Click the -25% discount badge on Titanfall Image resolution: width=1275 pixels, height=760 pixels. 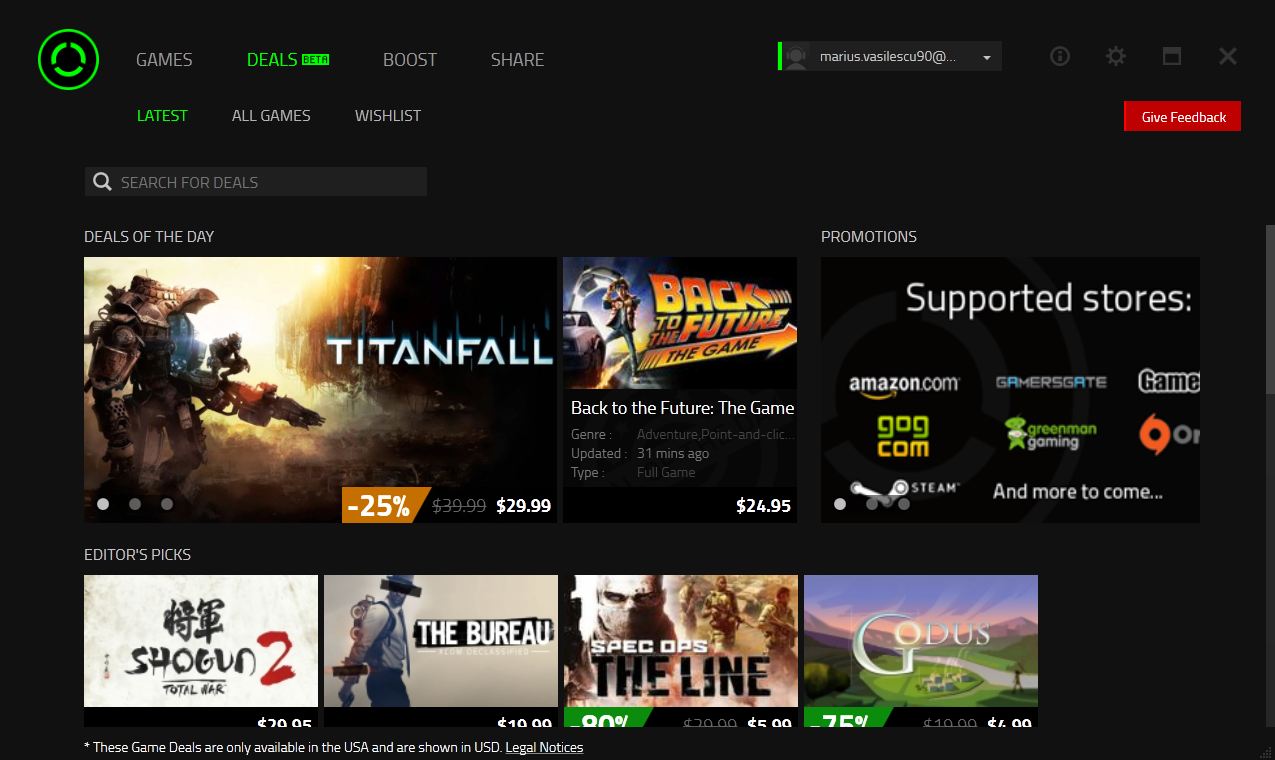click(384, 505)
